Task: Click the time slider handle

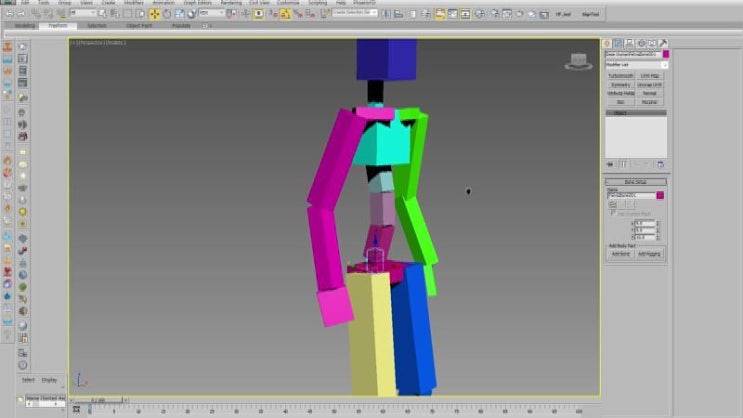Action: [x=98, y=400]
